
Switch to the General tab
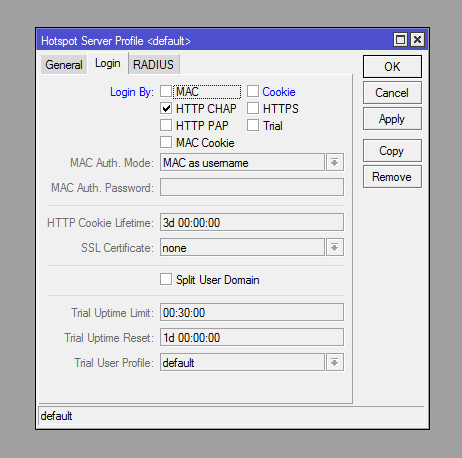click(64, 65)
